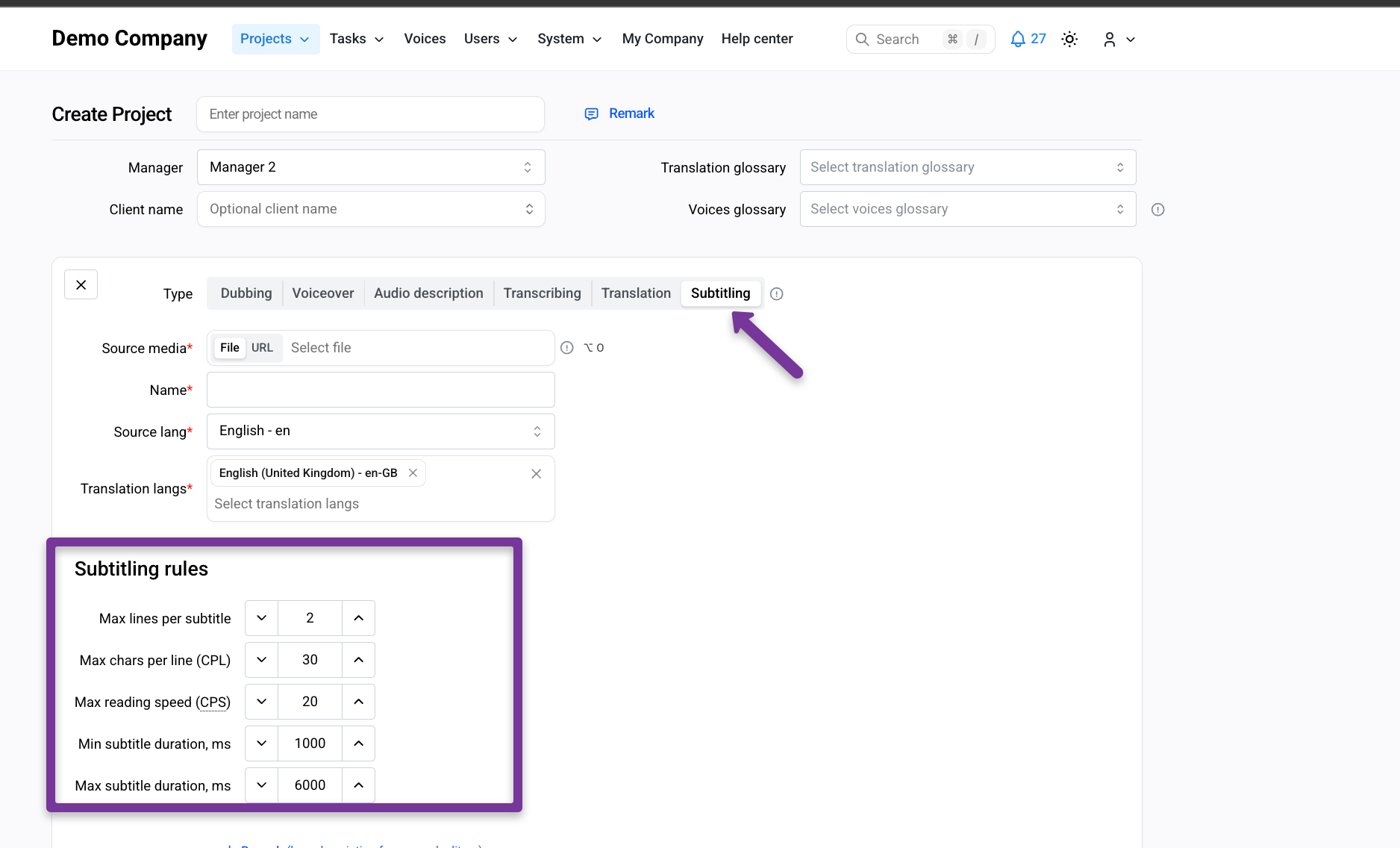This screenshot has width=1400, height=848.
Task: Clear all selected translation languages
Action: (536, 474)
